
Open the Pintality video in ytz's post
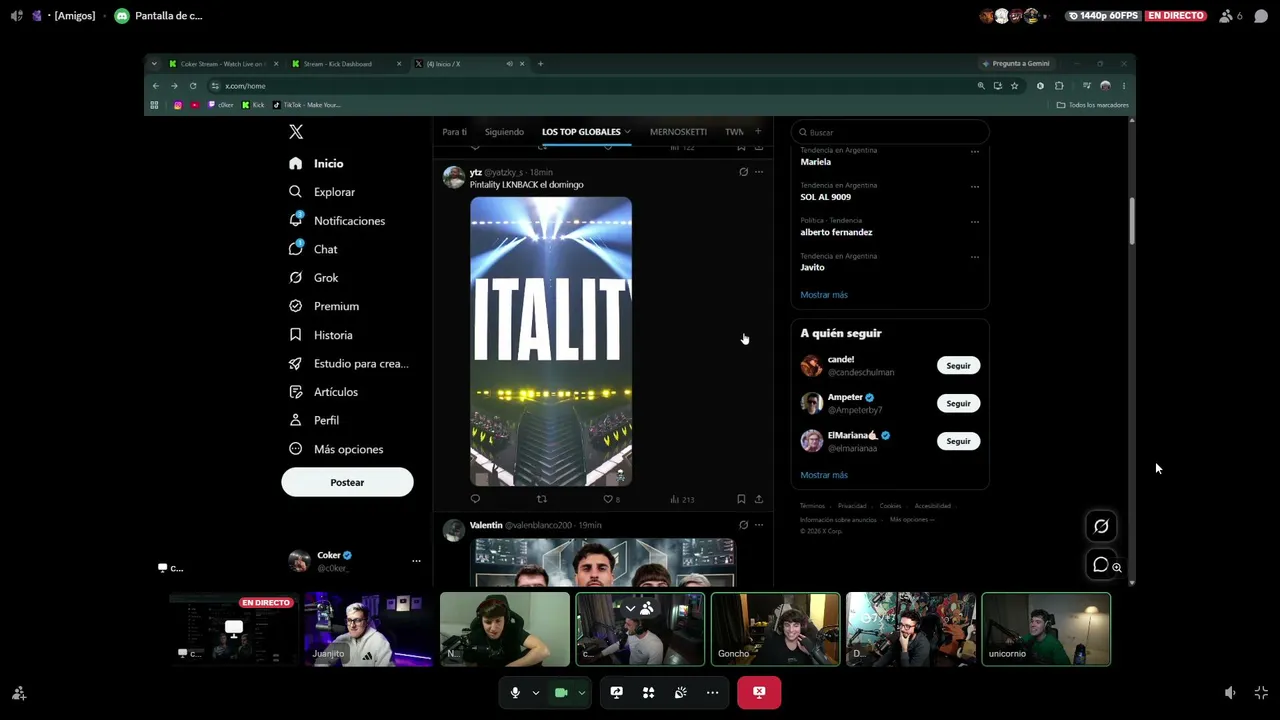[551, 341]
